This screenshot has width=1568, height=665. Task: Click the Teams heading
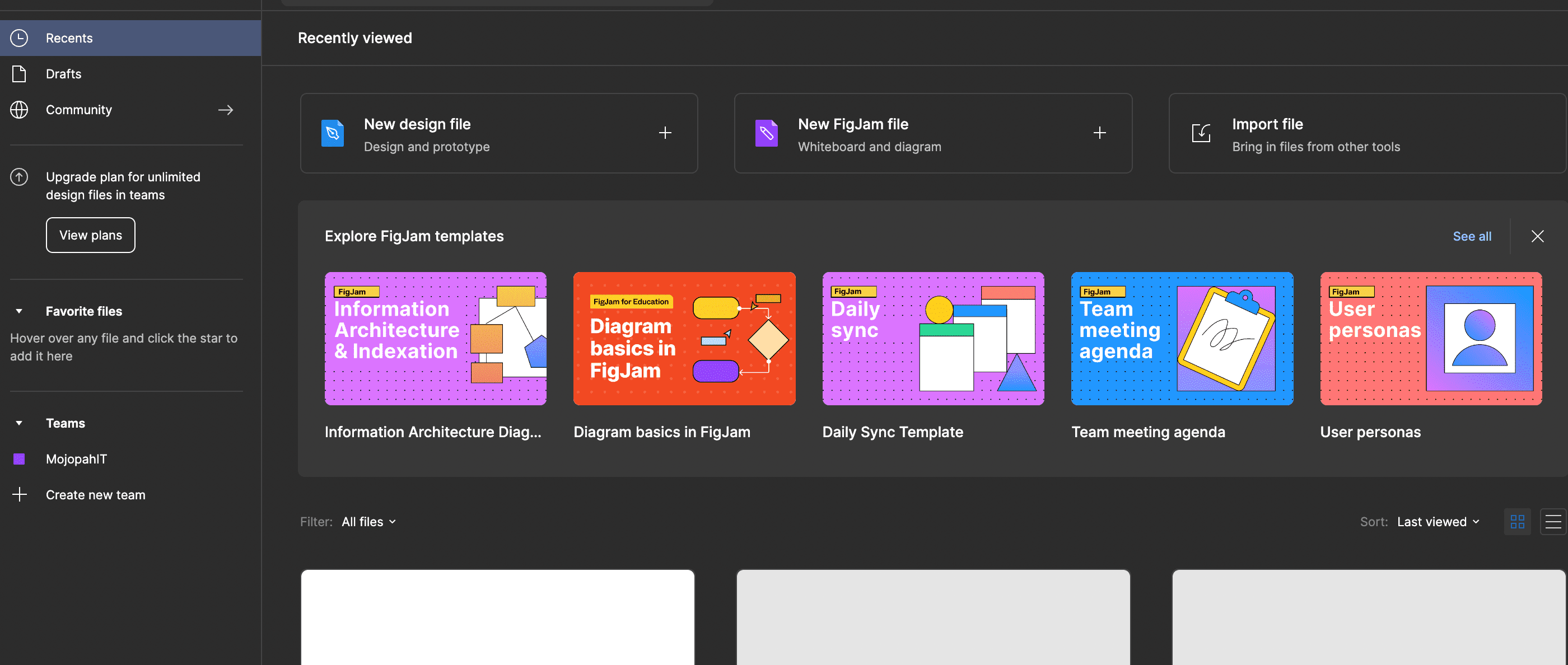(x=65, y=423)
